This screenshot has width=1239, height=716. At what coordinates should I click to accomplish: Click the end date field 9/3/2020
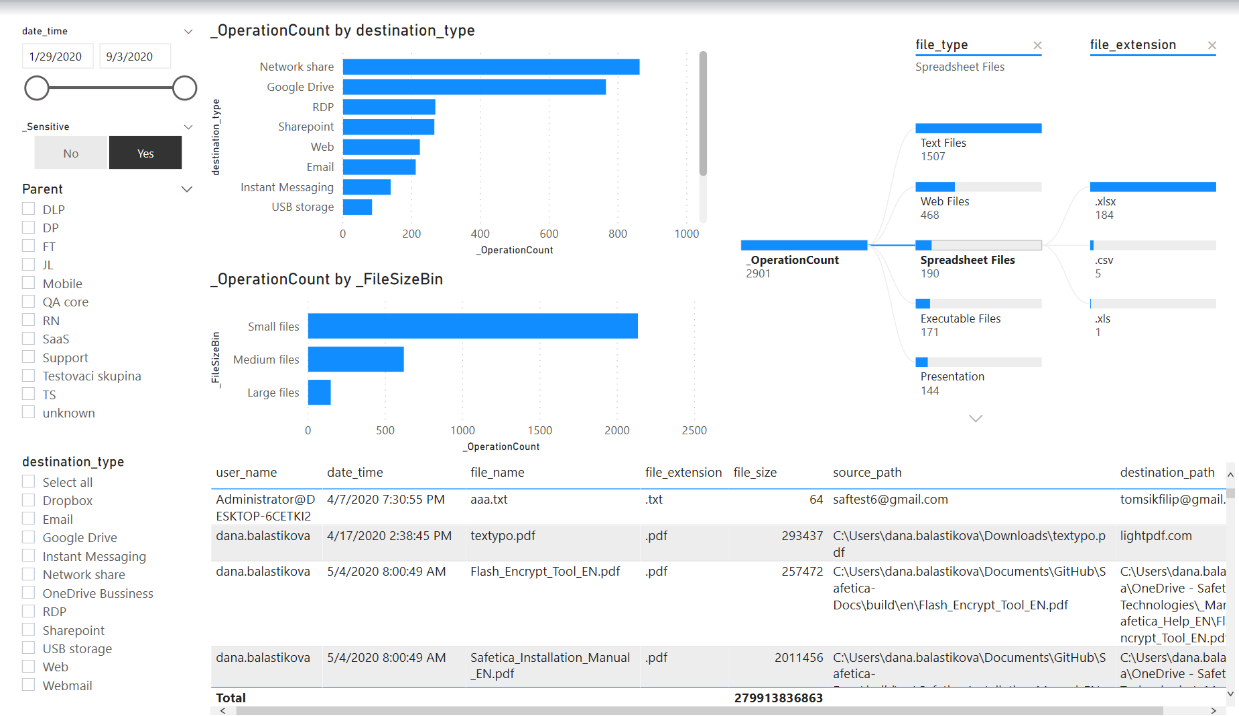[134, 57]
